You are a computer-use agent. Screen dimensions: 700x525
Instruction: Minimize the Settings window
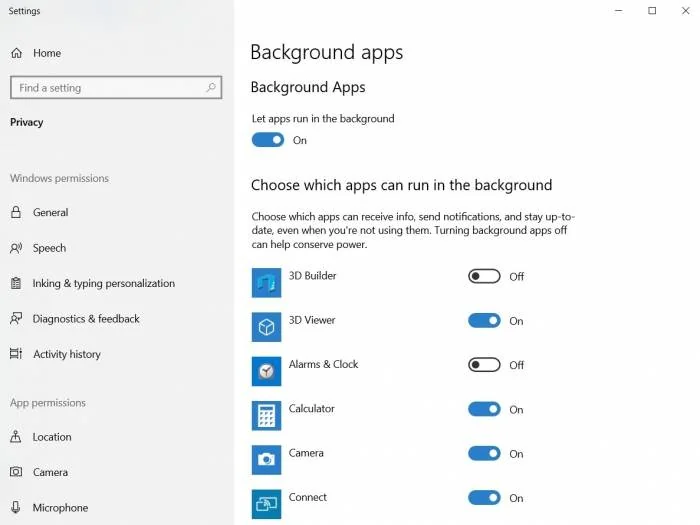tap(619, 10)
